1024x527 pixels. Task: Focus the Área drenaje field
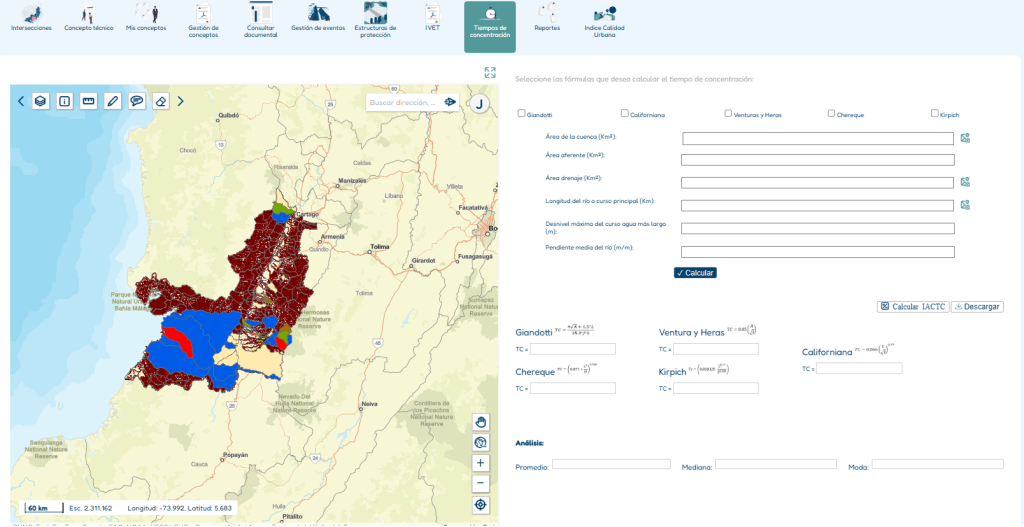click(x=818, y=183)
